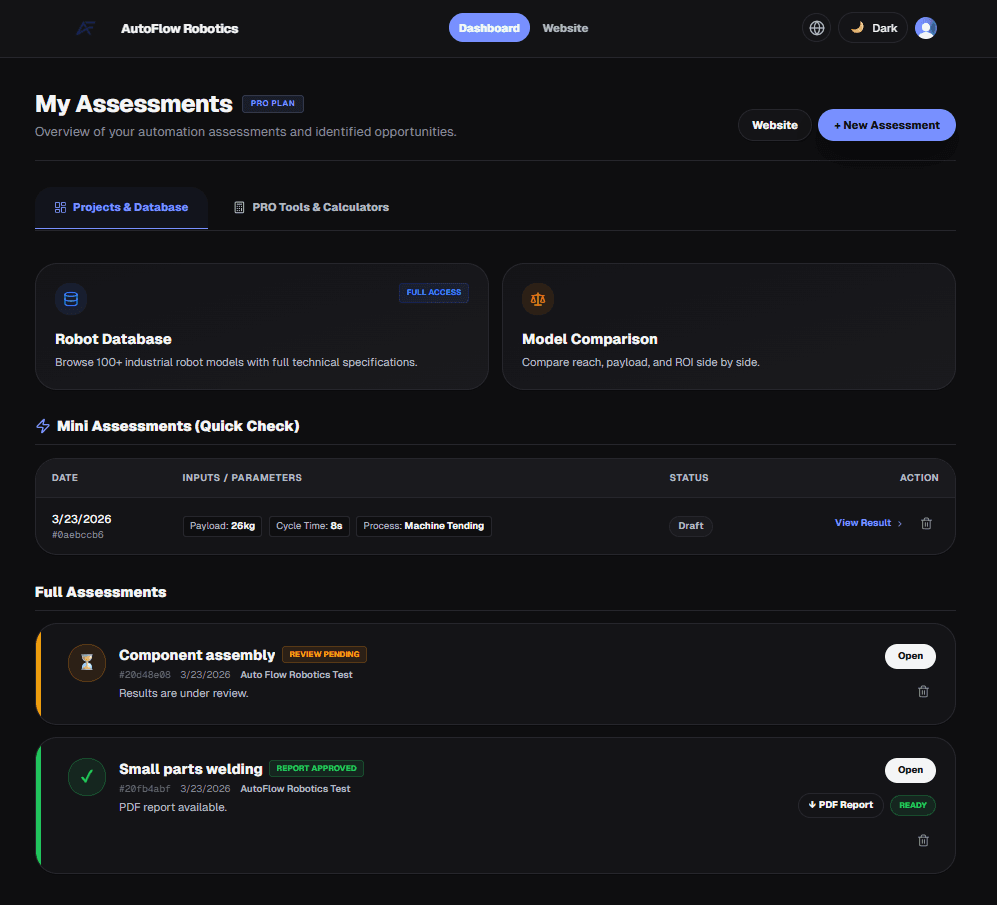The image size is (997, 905).
Task: Open the Dashboard navigation item
Action: 489,27
